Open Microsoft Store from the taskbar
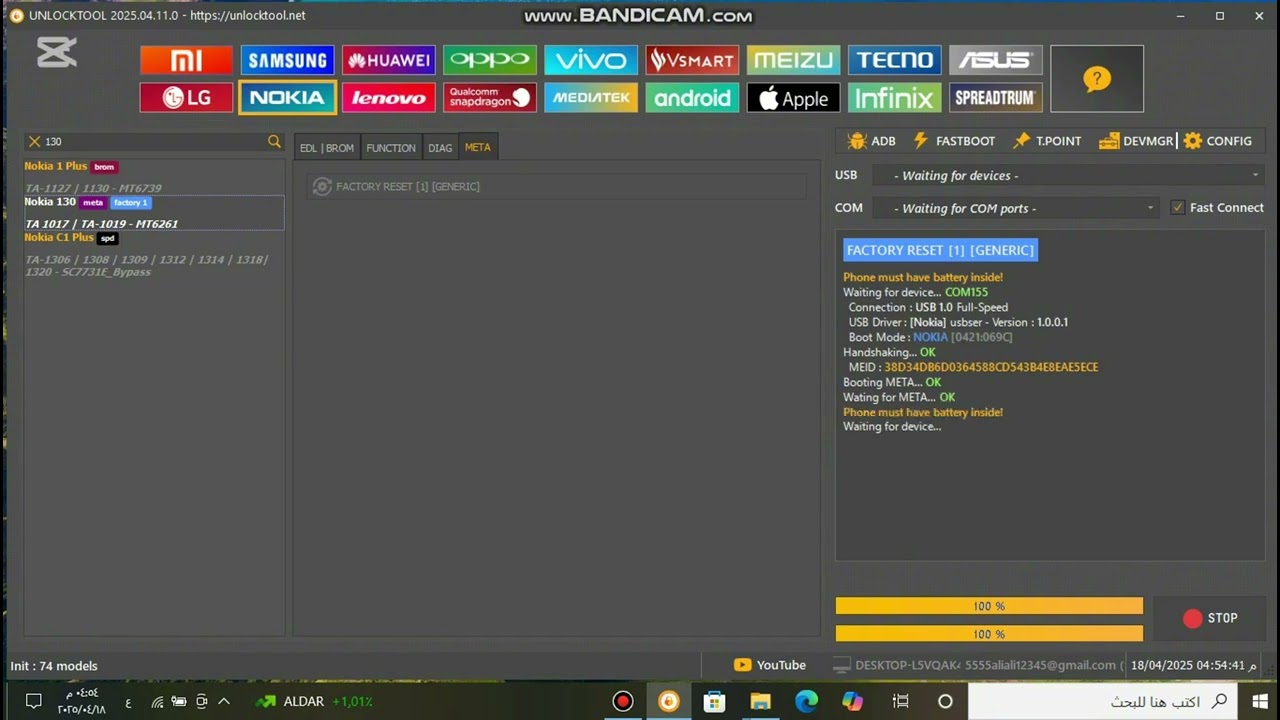The width and height of the screenshot is (1280, 720). [x=714, y=701]
